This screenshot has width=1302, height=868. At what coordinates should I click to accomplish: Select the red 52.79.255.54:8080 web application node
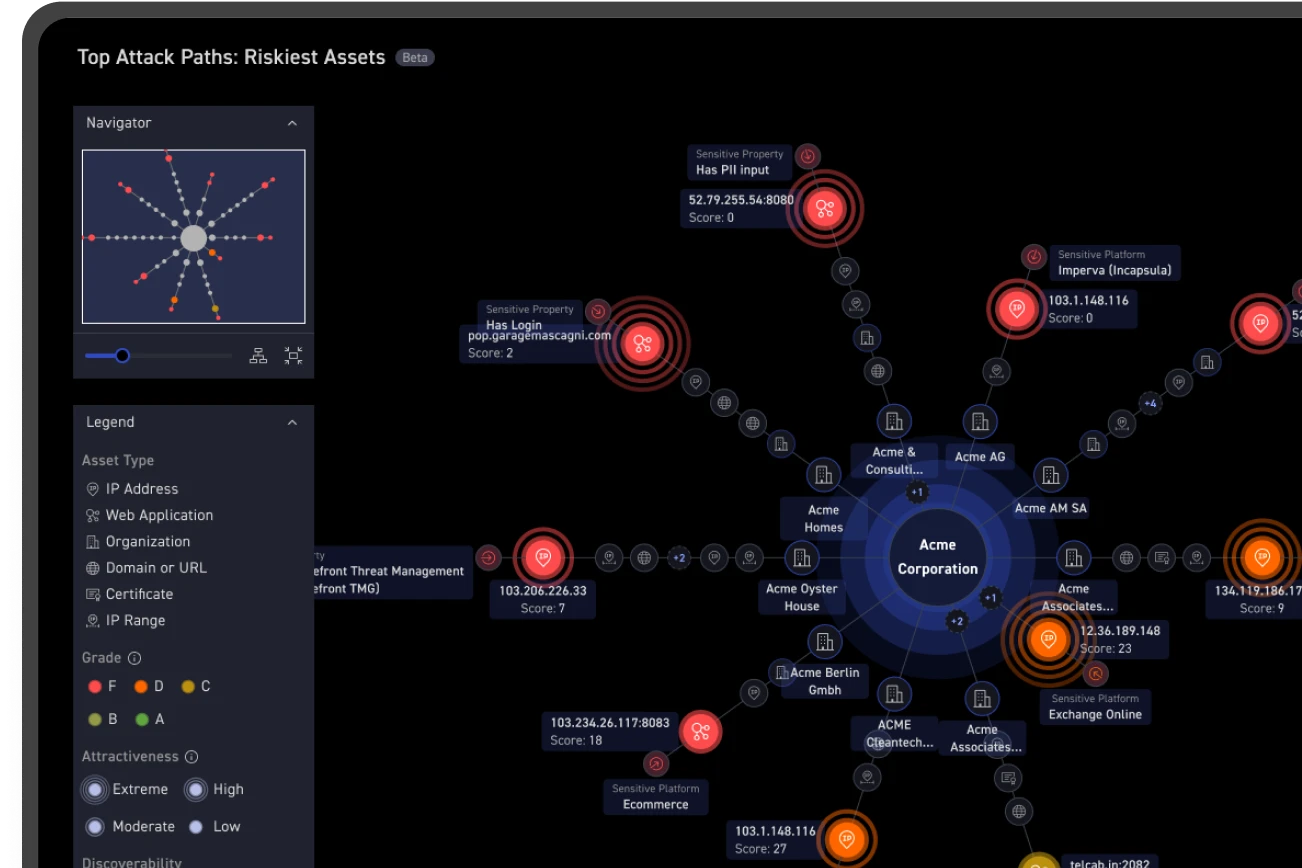824,208
